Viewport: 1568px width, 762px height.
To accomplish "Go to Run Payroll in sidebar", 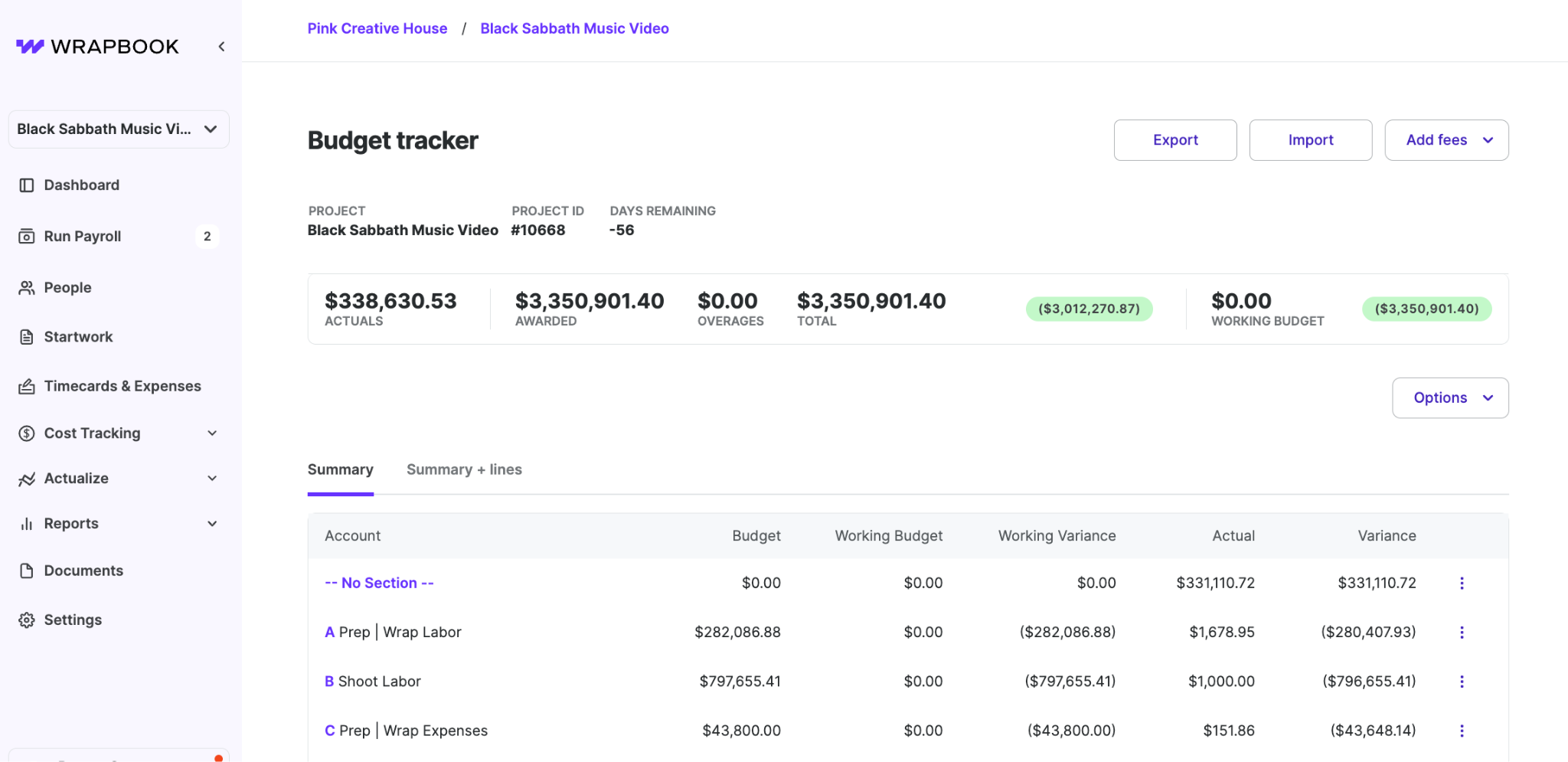I will click(82, 237).
